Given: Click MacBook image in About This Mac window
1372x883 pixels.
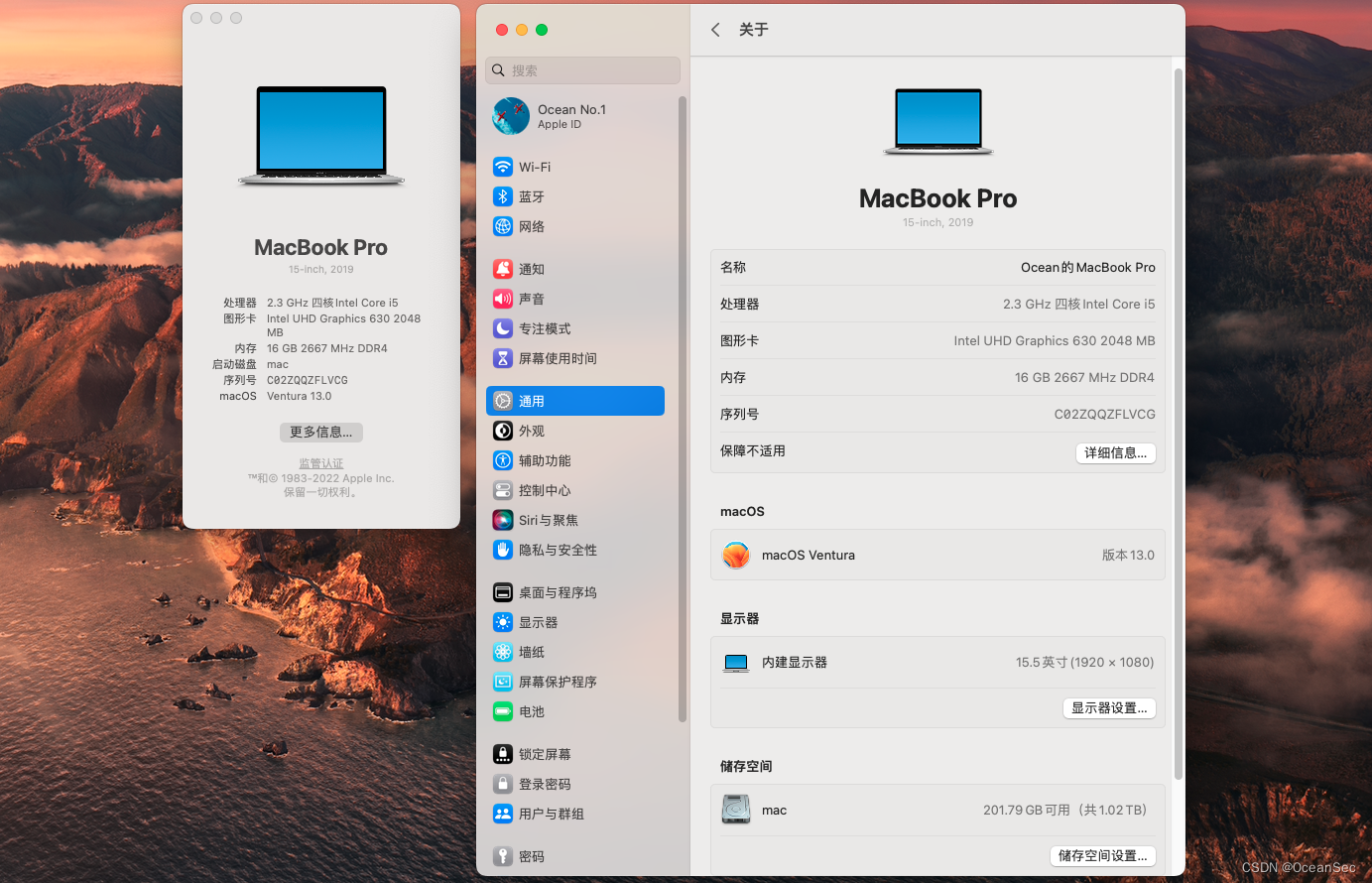Looking at the screenshot, I should tap(321, 136).
